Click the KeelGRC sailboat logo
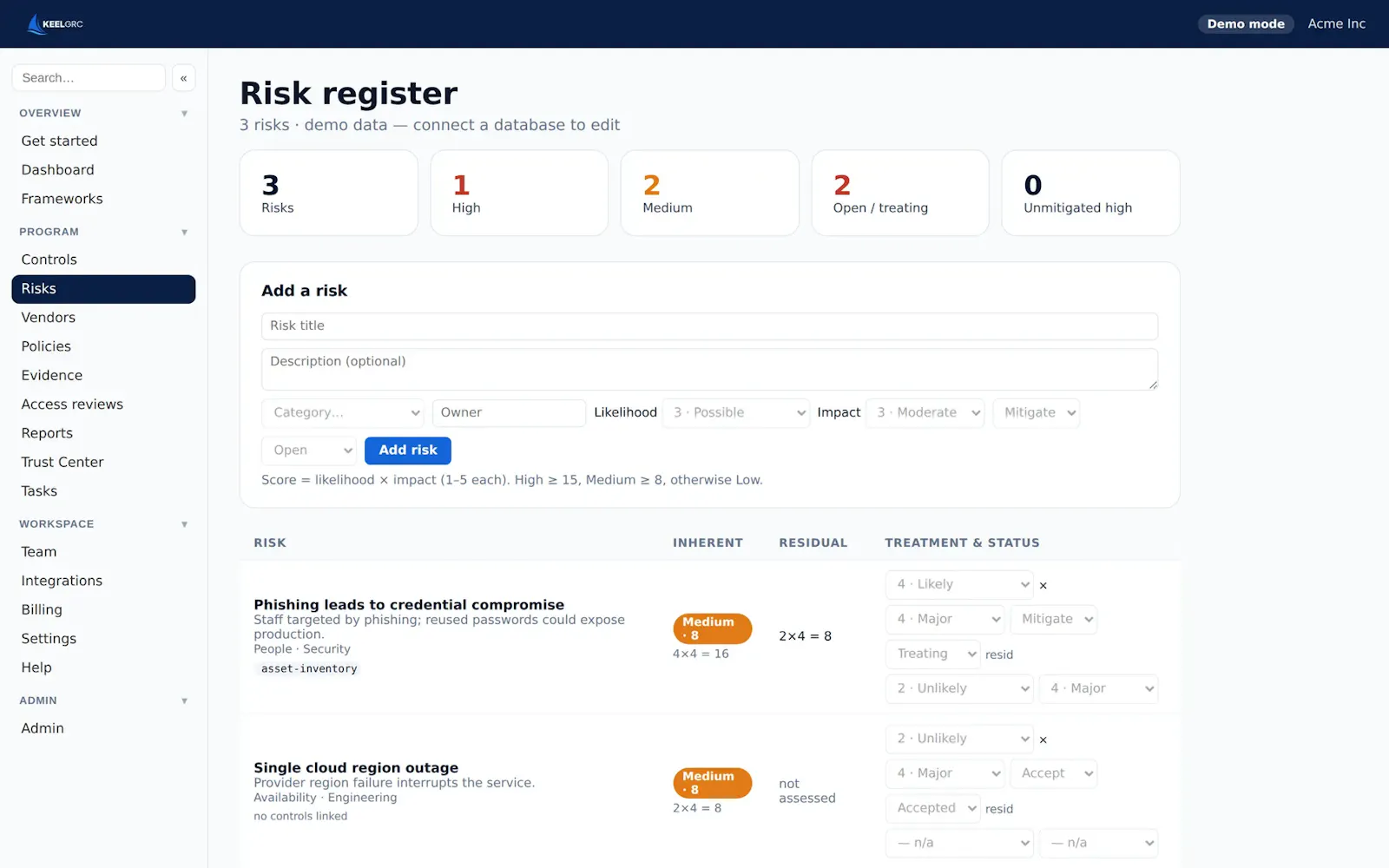Image resolution: width=1389 pixels, height=868 pixels. tap(55, 24)
